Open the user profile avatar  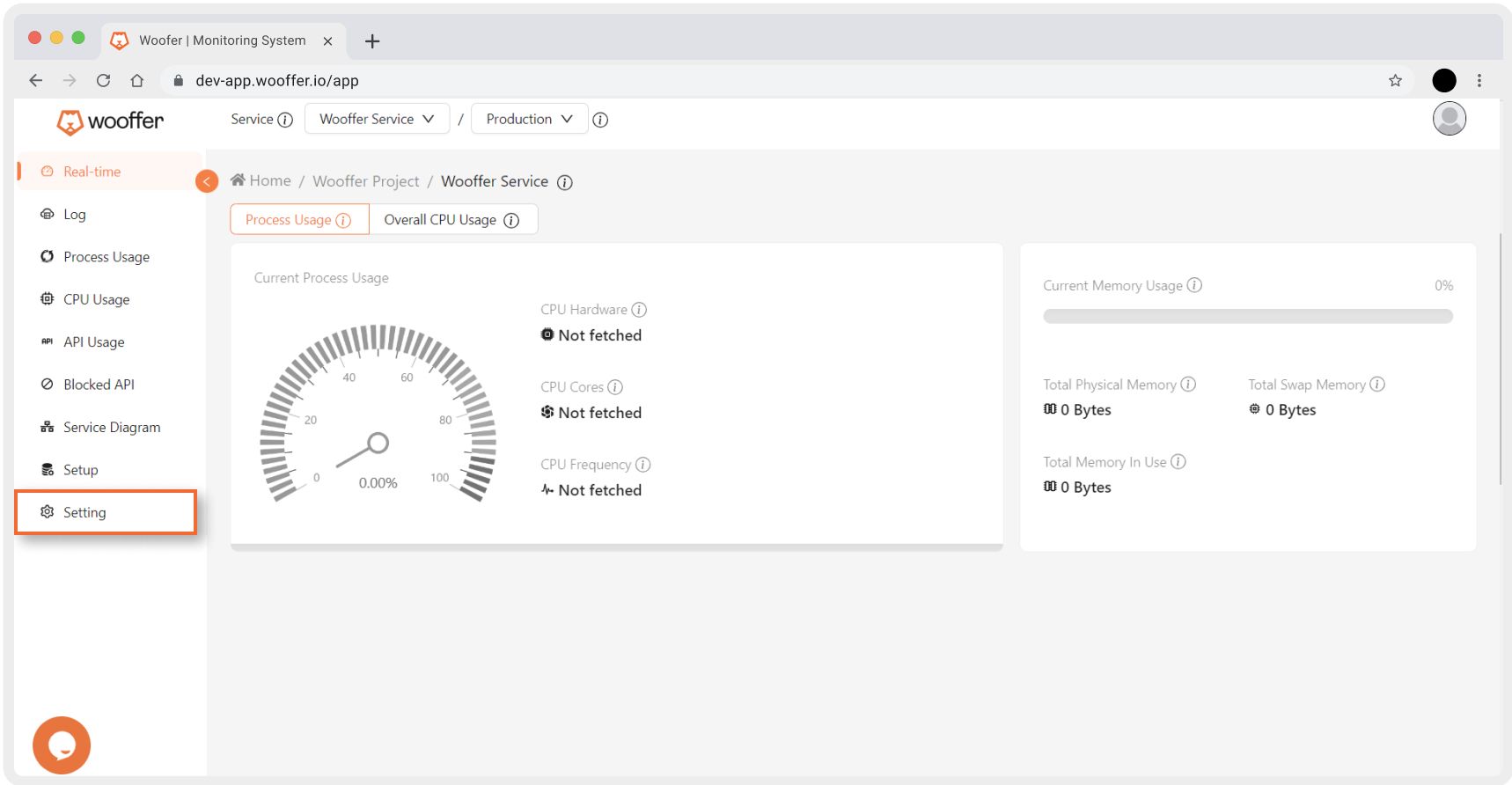coord(1449,119)
